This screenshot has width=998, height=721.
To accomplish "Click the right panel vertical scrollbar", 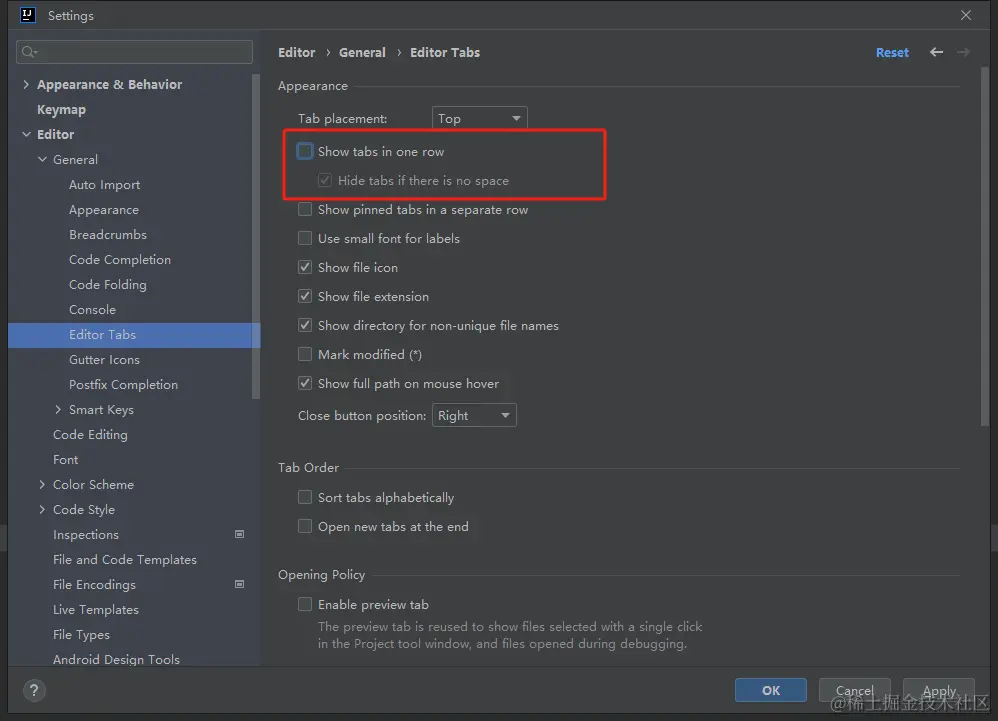I will pyautogui.click(x=985, y=247).
